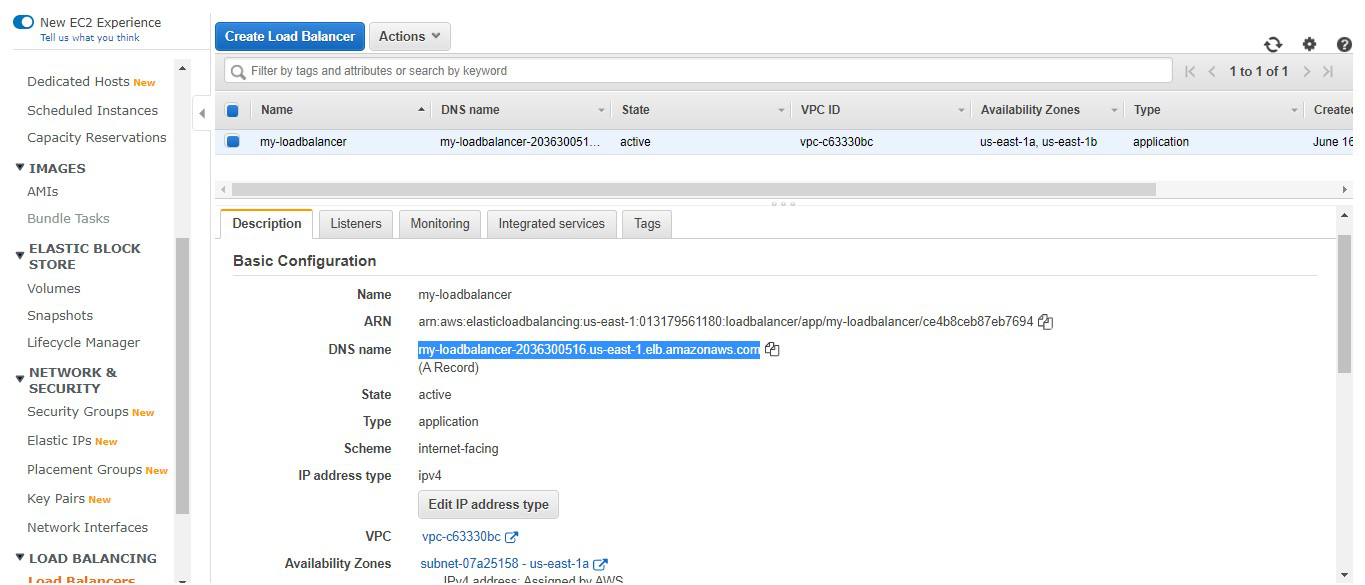Go to previous page of results
1365x585 pixels.
coord(1212,71)
